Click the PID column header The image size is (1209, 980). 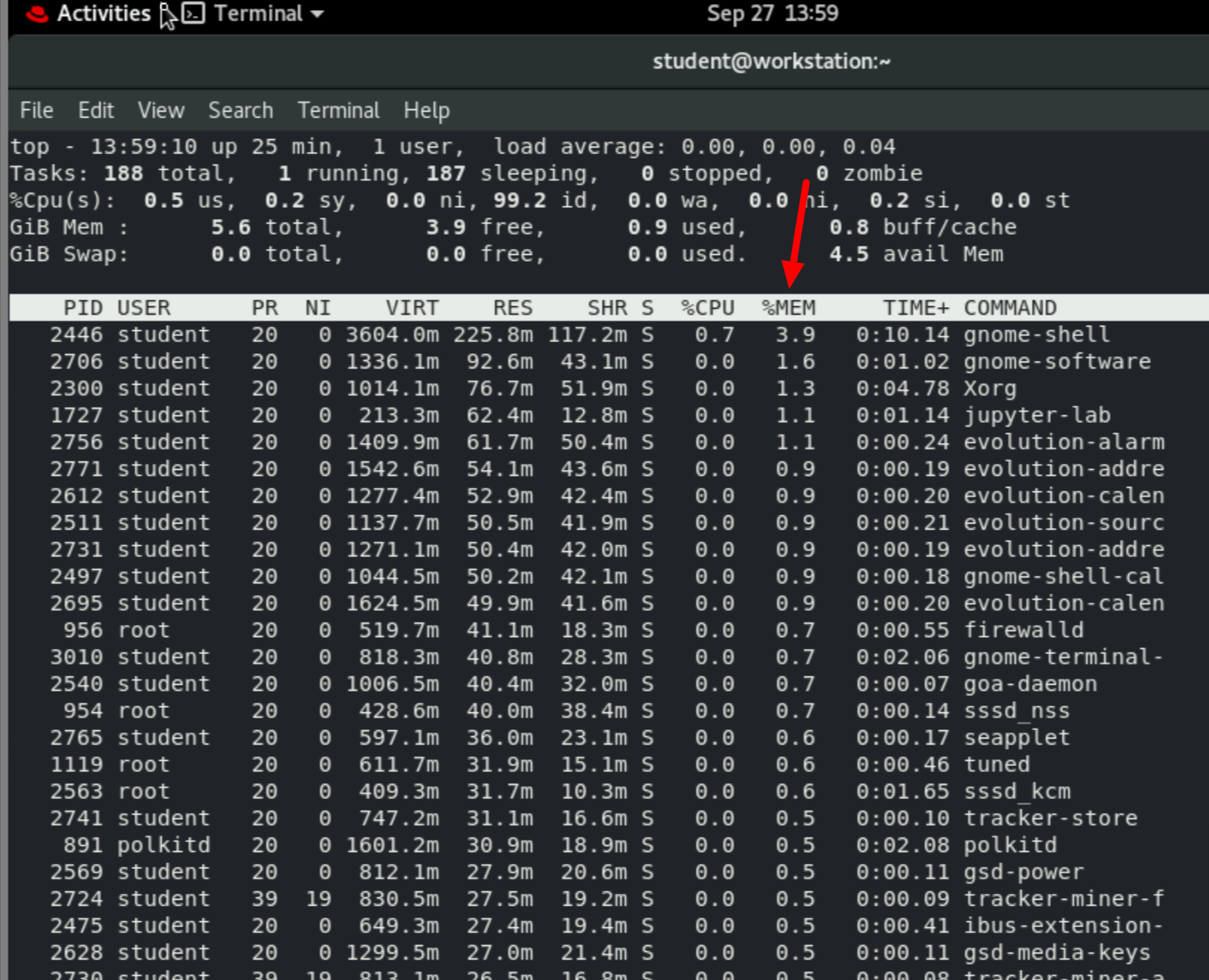(x=83, y=308)
